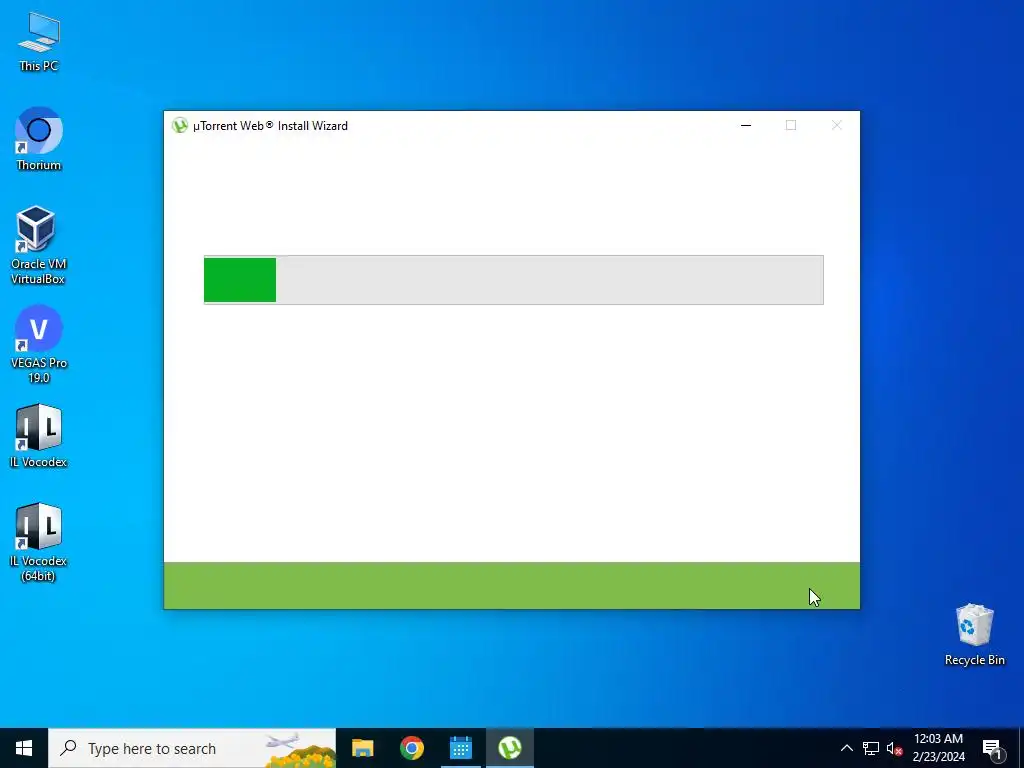Open the clock showing 12:03 AM

tap(938, 748)
